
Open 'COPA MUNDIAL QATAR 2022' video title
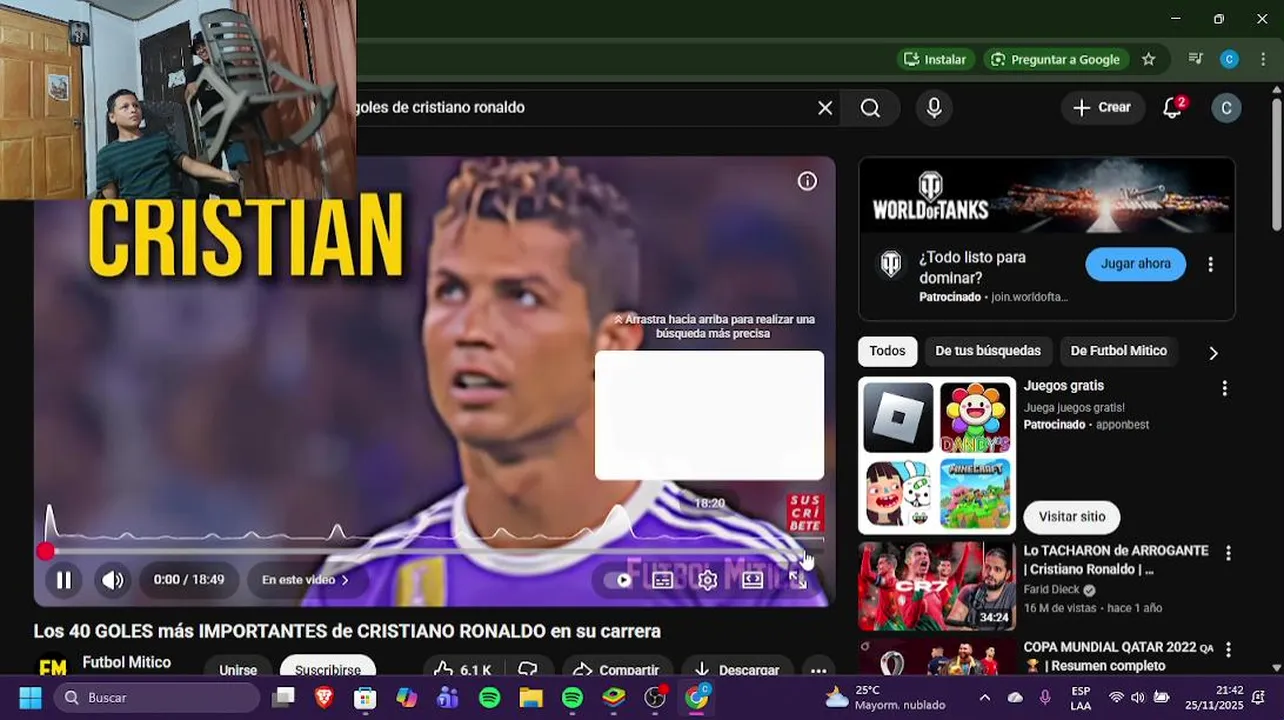click(x=1118, y=657)
